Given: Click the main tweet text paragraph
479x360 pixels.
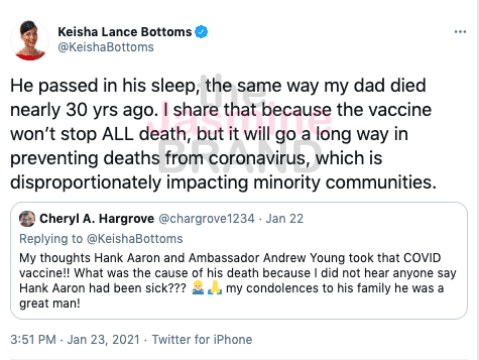Looking at the screenshot, I should 223,134.
